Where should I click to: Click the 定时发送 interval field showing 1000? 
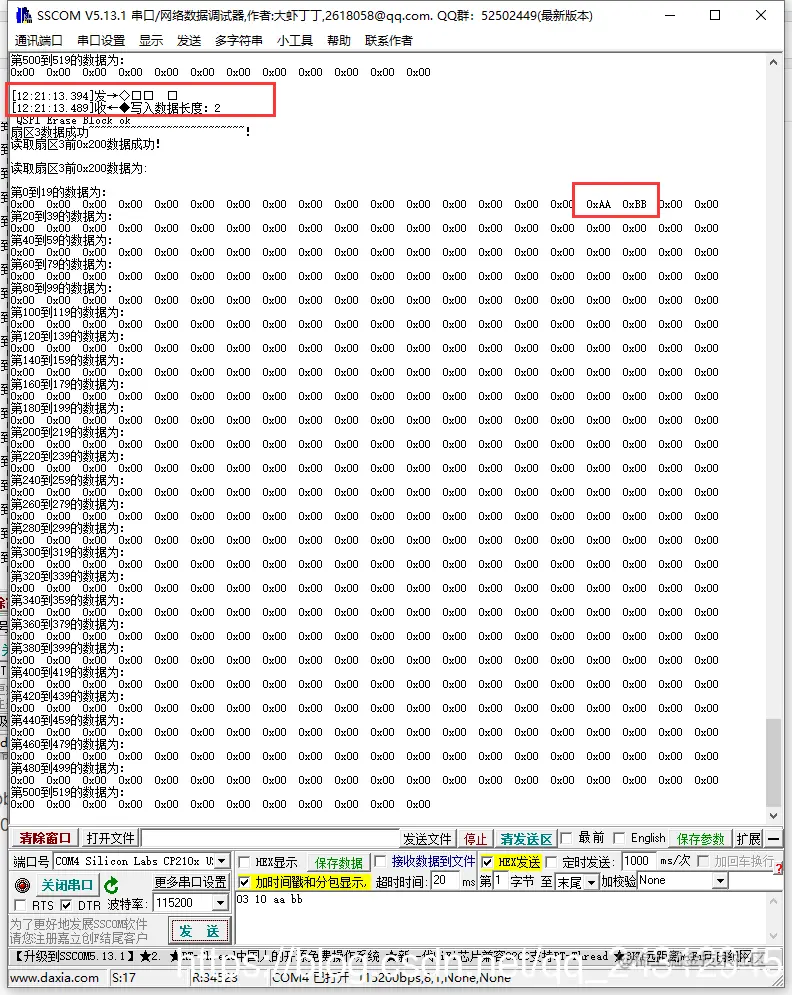click(x=639, y=861)
